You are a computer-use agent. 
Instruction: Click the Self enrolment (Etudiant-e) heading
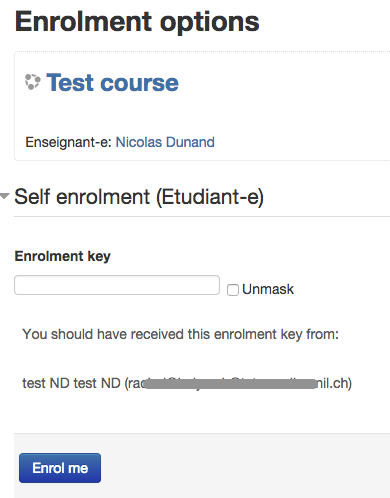coord(139,197)
